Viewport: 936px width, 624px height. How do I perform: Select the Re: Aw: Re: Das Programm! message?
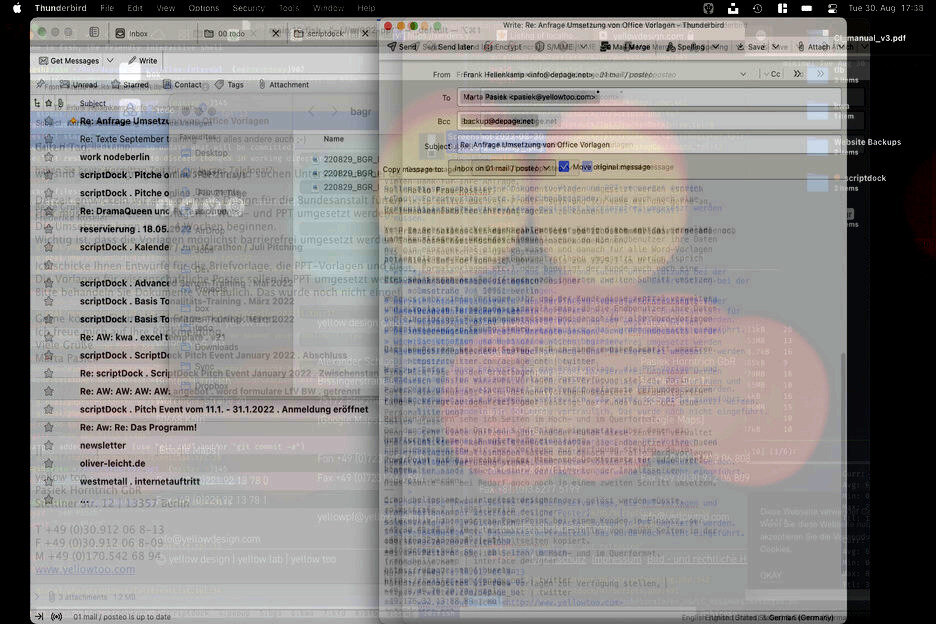[205, 428]
